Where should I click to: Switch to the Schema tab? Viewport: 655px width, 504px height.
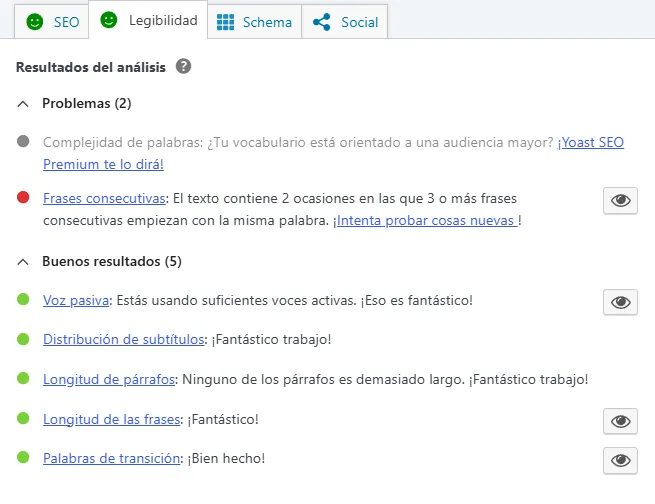coord(254,22)
